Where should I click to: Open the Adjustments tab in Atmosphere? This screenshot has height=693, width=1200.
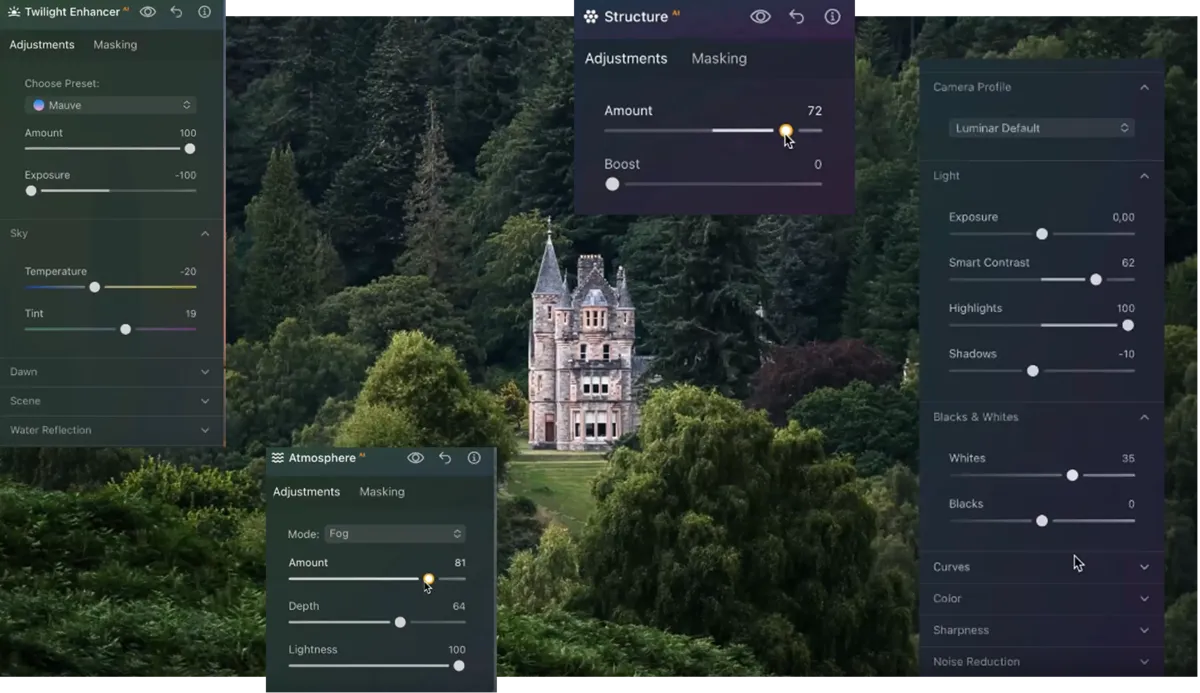(306, 491)
